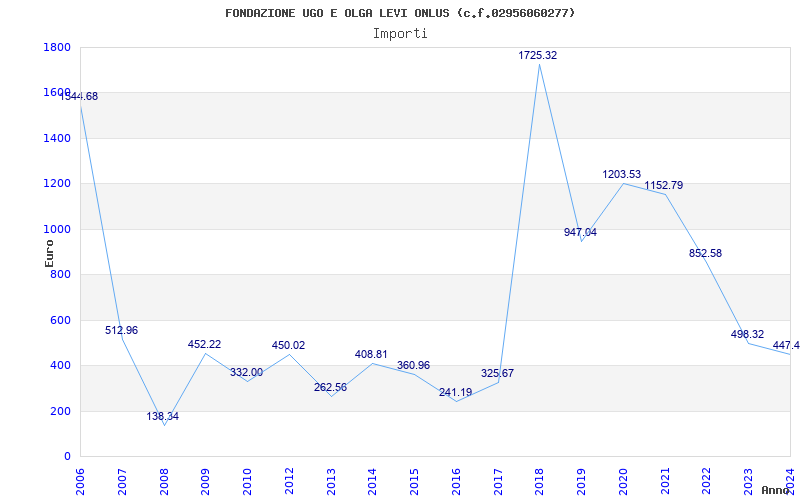
Task: Select the 498.32 data label
Action: pos(747,334)
